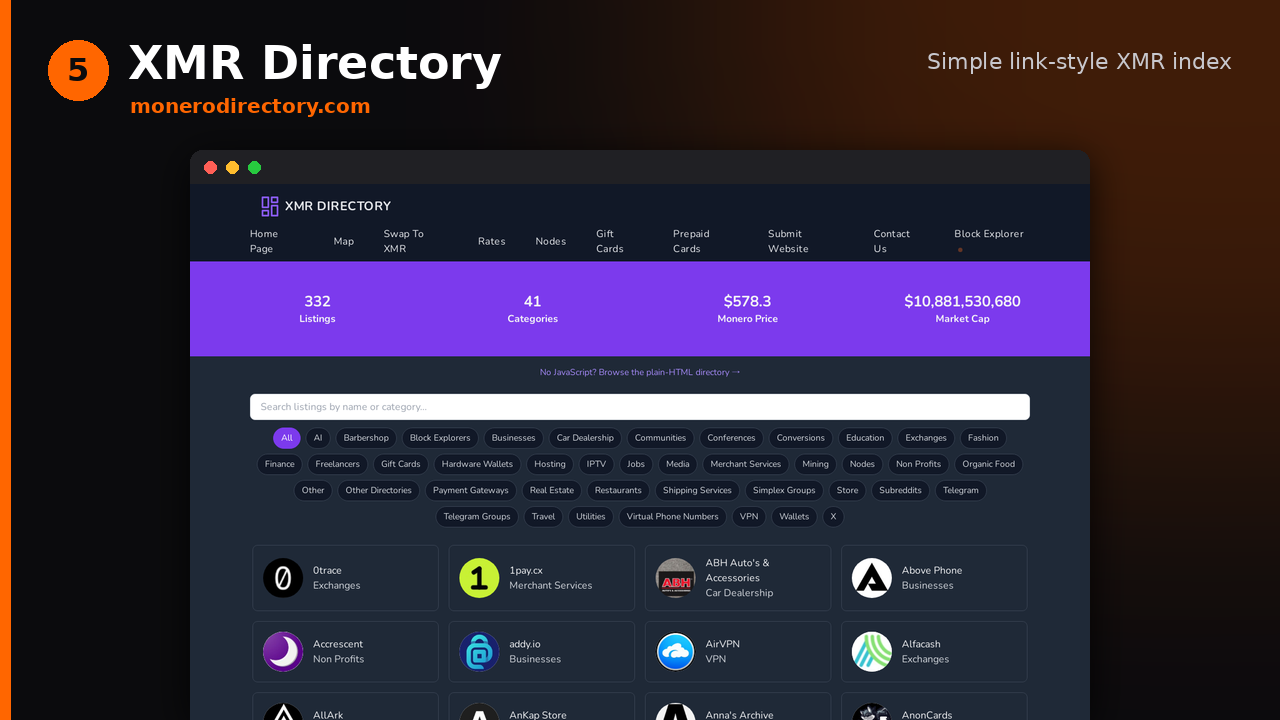Filter by the Payment Gateways chip
Screen dimensions: 1280x720
click(x=471, y=491)
